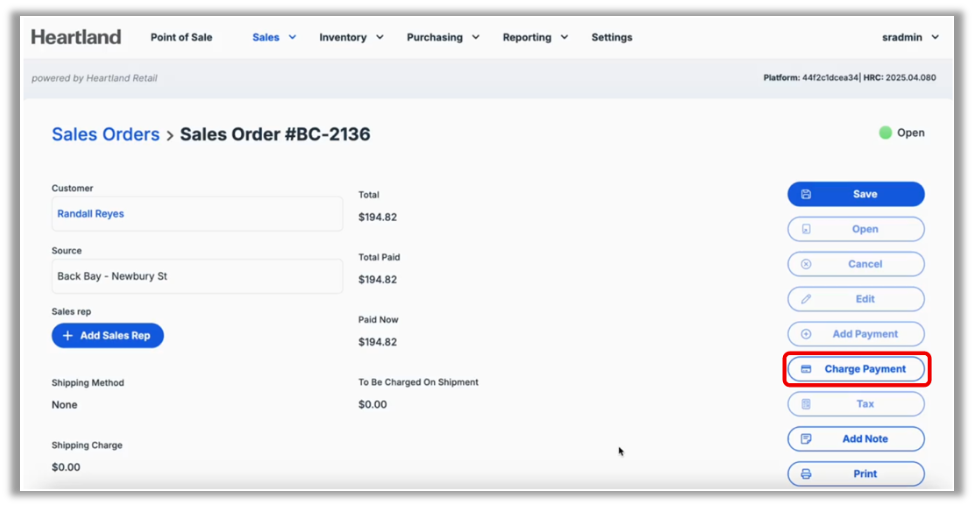Screen dimensions: 974x506
Task: Open the Reporting dropdown menu
Action: 535,37
